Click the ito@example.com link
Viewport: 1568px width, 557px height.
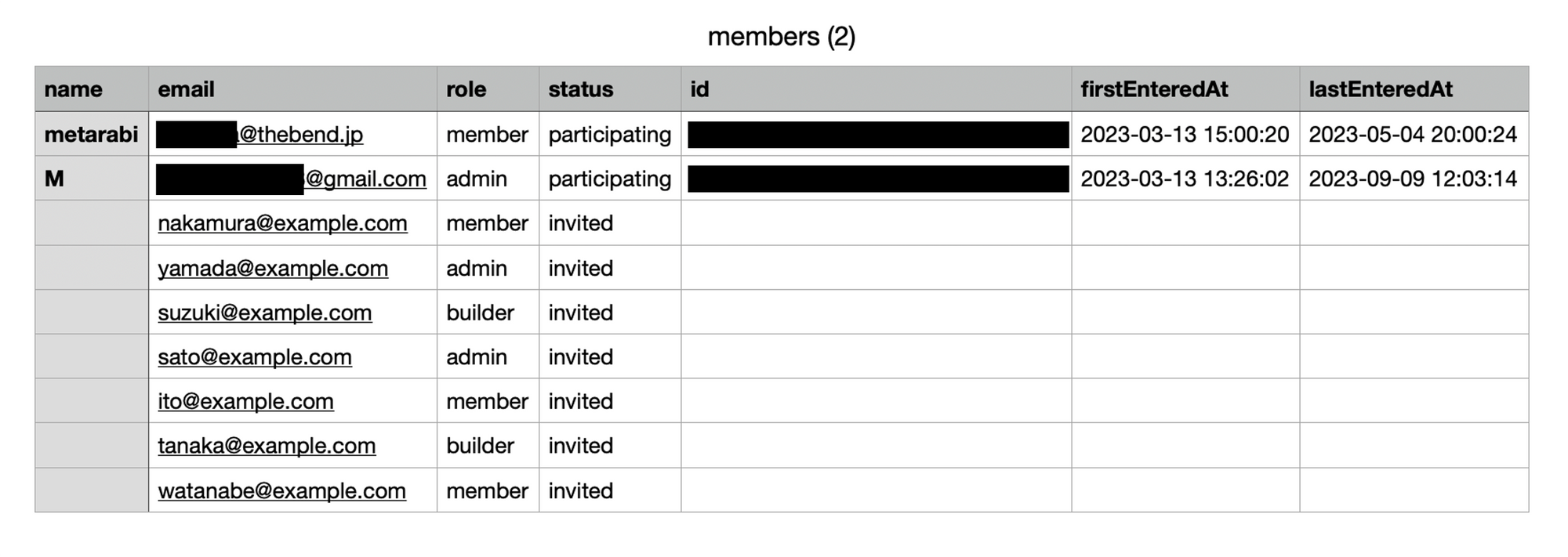pyautogui.click(x=245, y=401)
